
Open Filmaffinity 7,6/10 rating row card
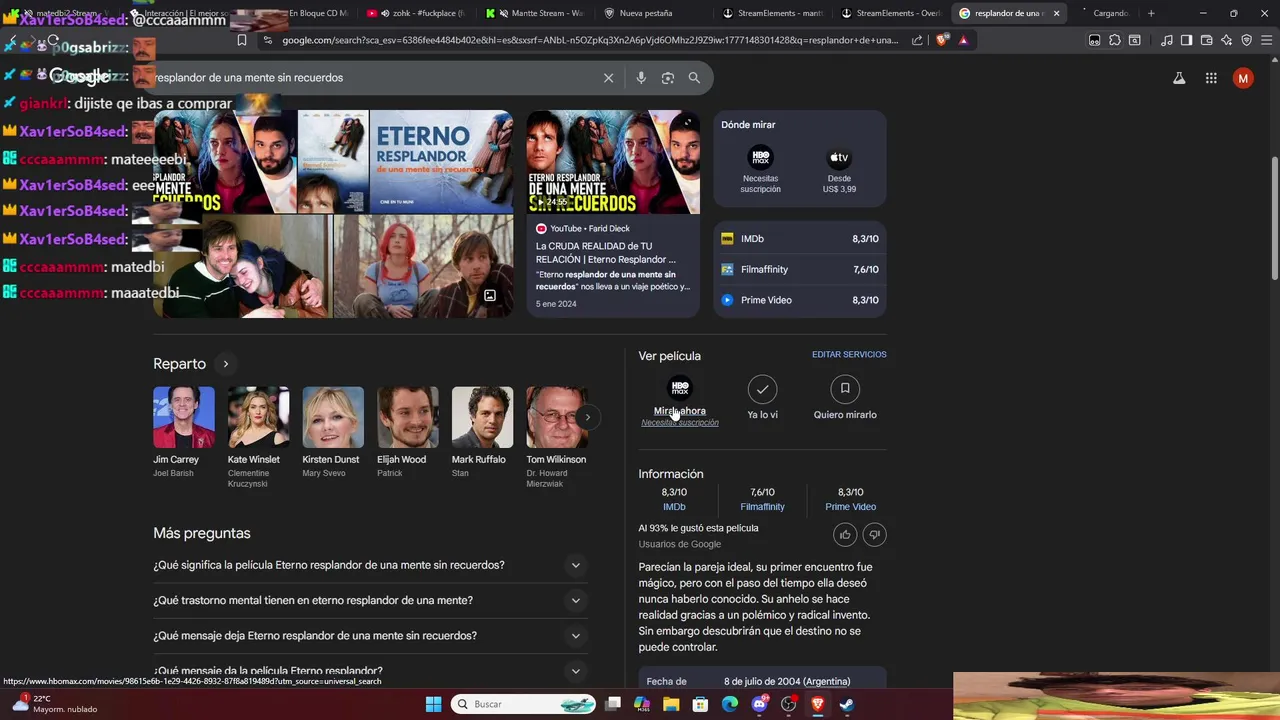click(800, 269)
